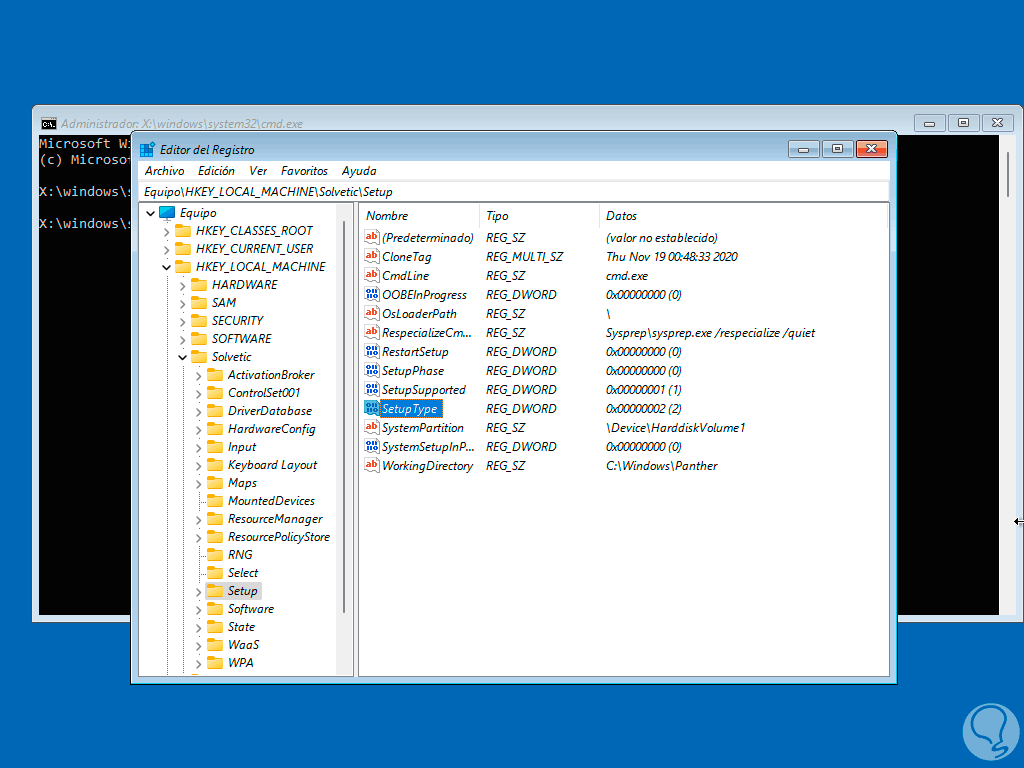Select the ResourcePolicyStore key
Screen dimensions: 1024x768
click(279, 537)
